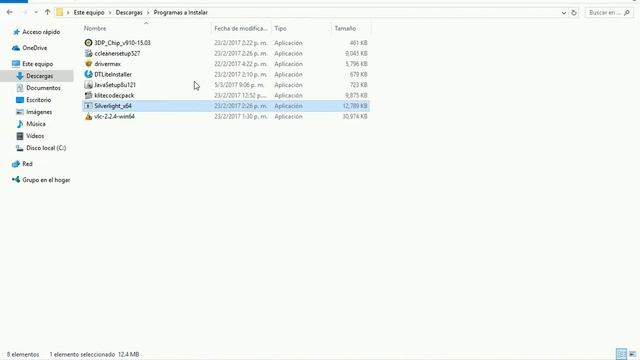Select 'Red' in navigation pane
The height and width of the screenshot is (360, 640).
pos(27,164)
